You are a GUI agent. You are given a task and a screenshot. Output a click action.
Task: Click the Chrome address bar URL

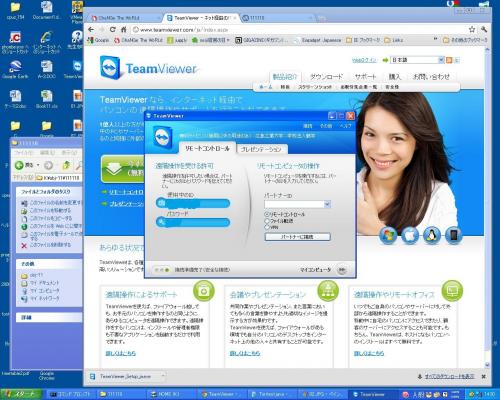(x=184, y=30)
